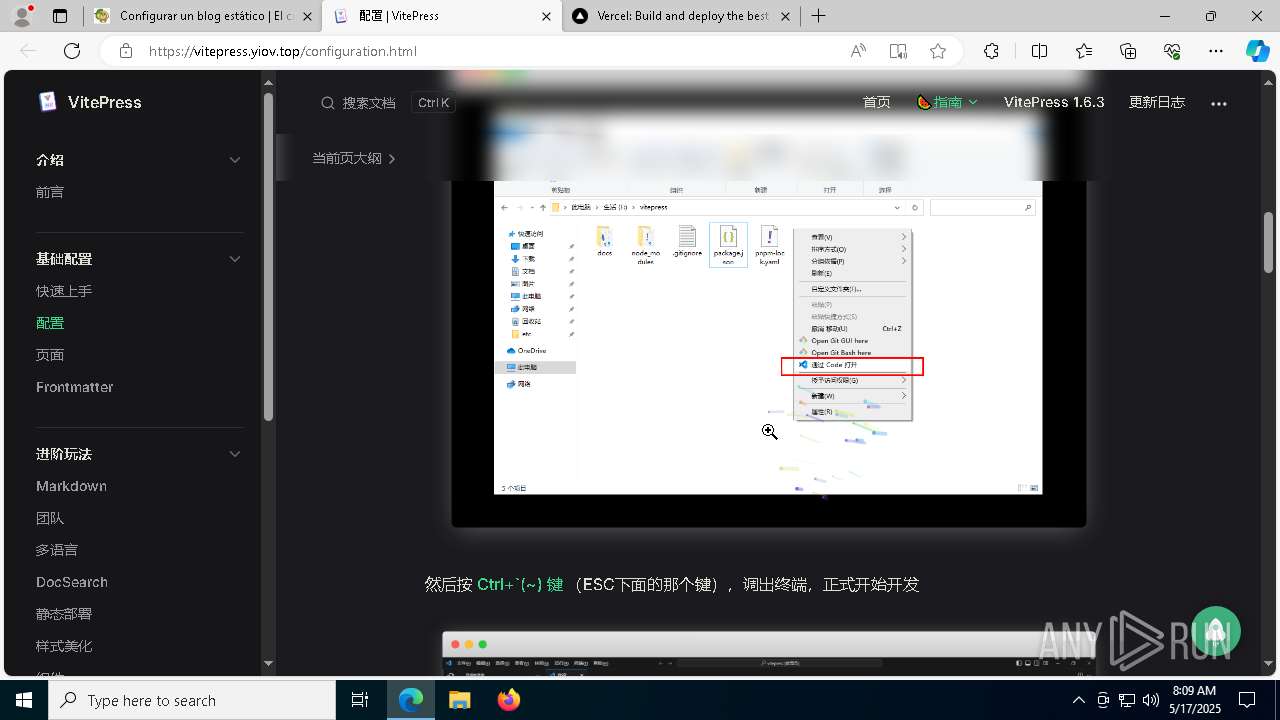Open the tab actions menu icon
The image size is (1280, 720).
(60, 16)
